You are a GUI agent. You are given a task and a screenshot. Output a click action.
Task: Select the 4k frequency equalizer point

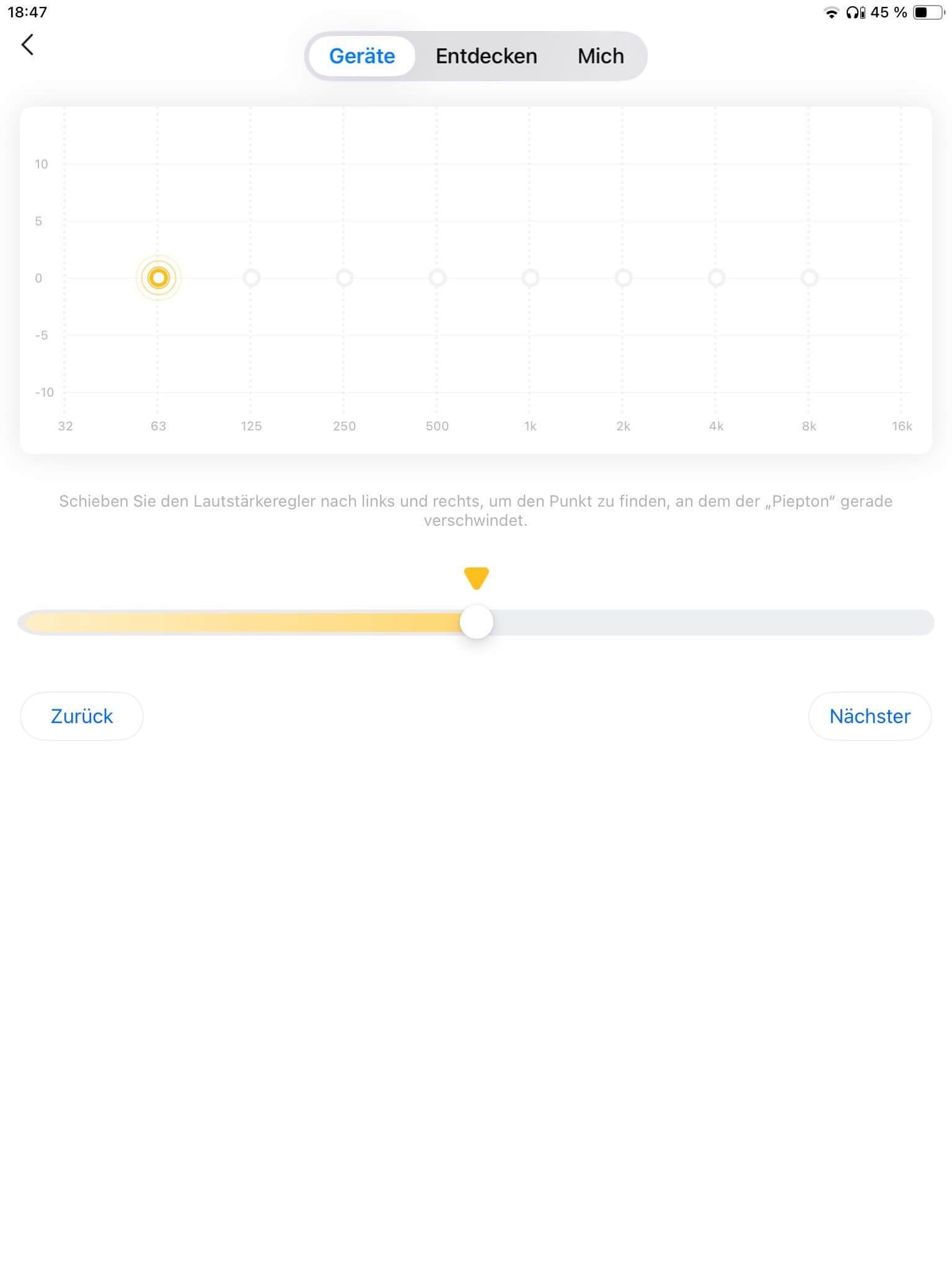(716, 278)
